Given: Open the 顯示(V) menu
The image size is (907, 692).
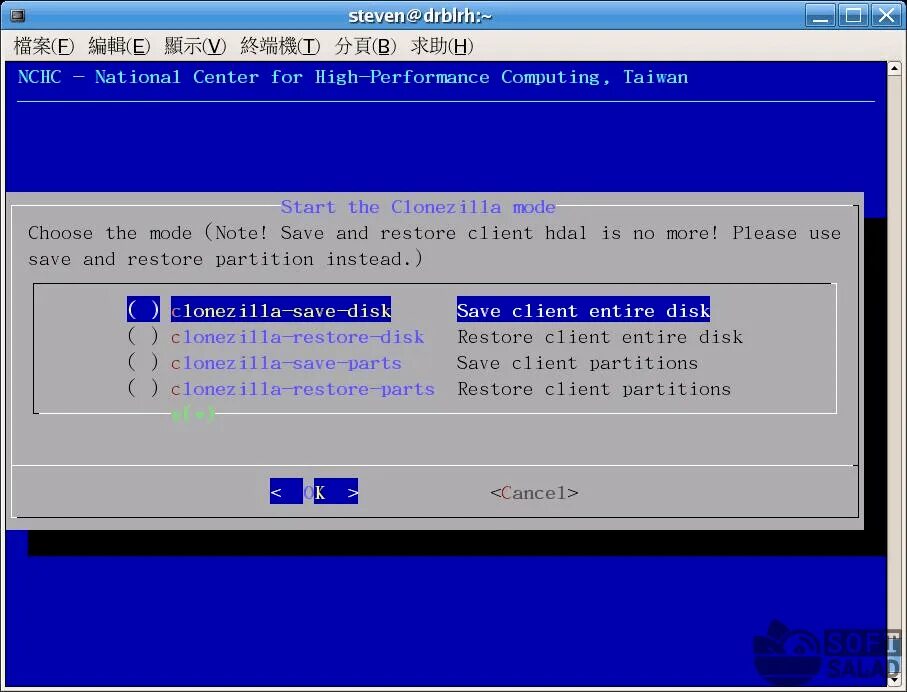Looking at the screenshot, I should [195, 46].
